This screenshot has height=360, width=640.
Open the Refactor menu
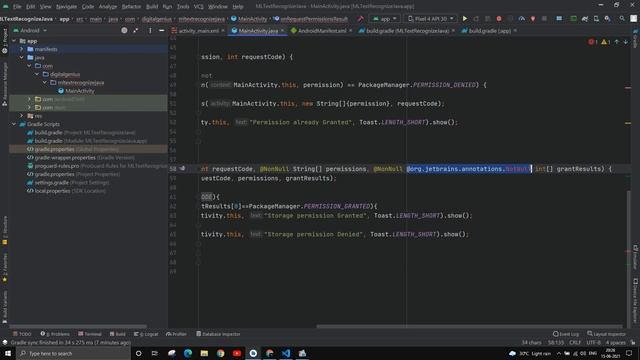click(x=131, y=7)
